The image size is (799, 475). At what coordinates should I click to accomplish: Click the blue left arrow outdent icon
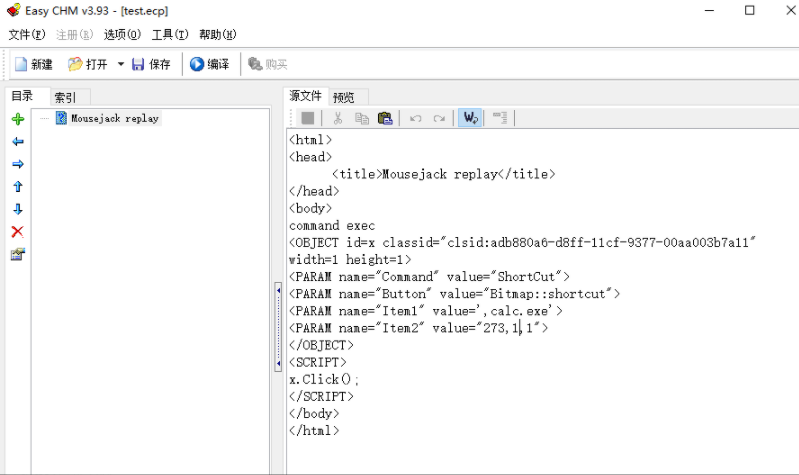pyautogui.click(x=18, y=142)
